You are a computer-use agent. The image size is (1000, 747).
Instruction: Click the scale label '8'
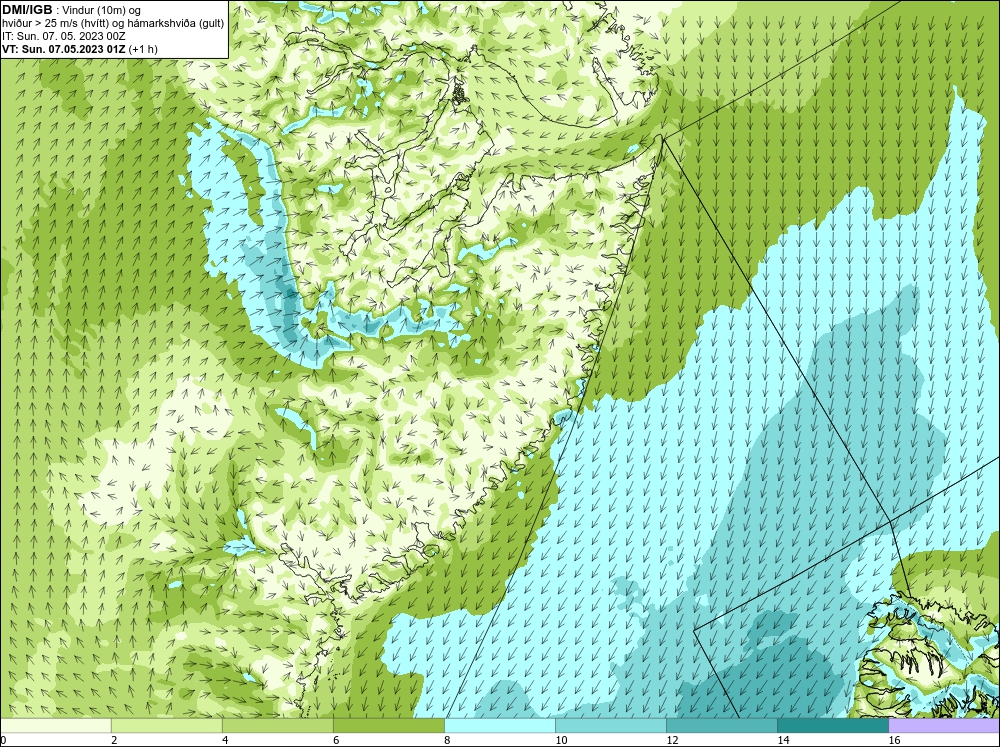(447, 740)
